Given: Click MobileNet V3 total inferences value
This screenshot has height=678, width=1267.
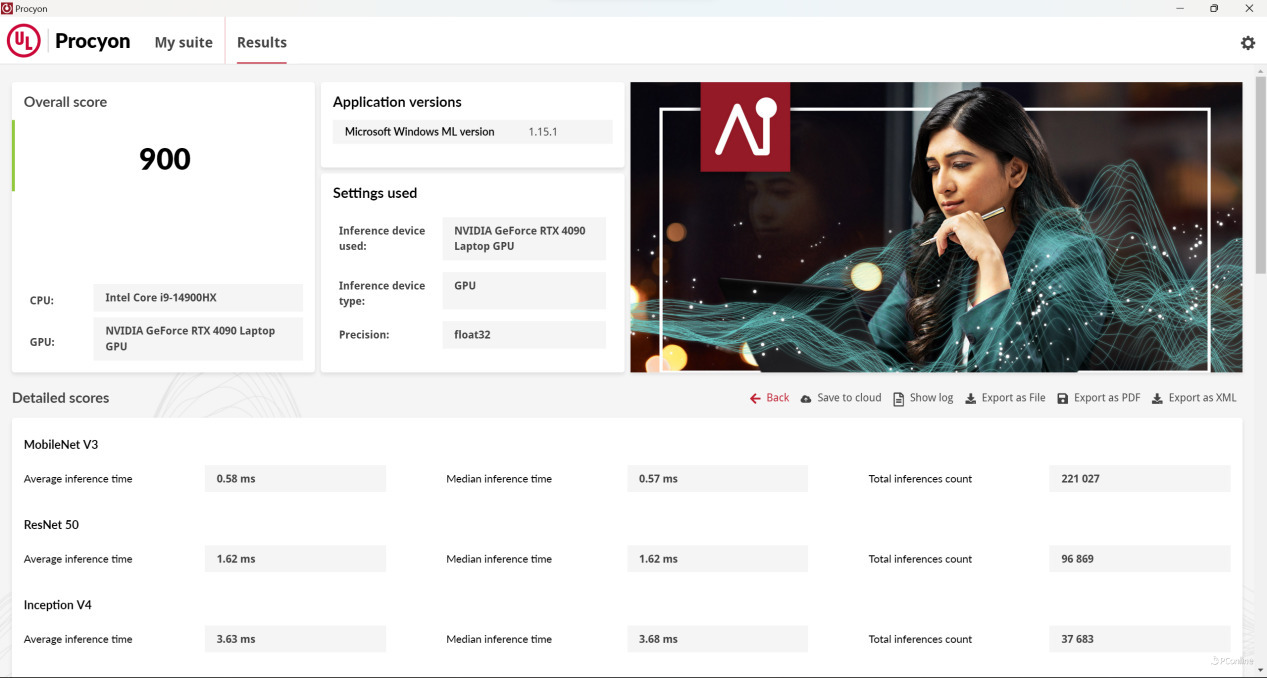Looking at the screenshot, I should [1139, 479].
